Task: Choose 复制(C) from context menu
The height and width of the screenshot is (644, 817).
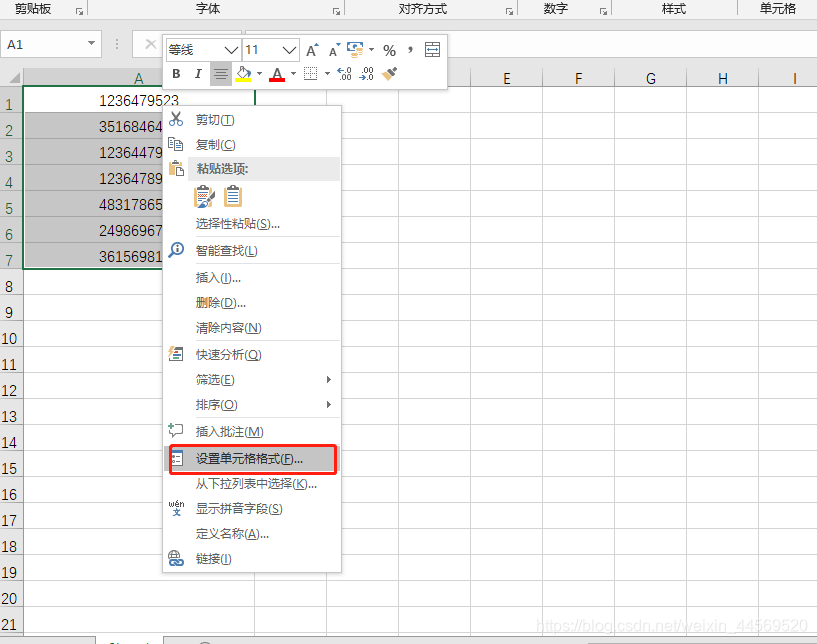Action: pyautogui.click(x=252, y=145)
